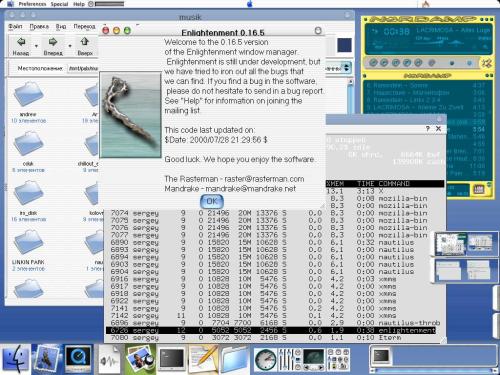Expand the forward history dropdown arrow
The width and height of the screenshot is (500, 375).
[70, 46]
